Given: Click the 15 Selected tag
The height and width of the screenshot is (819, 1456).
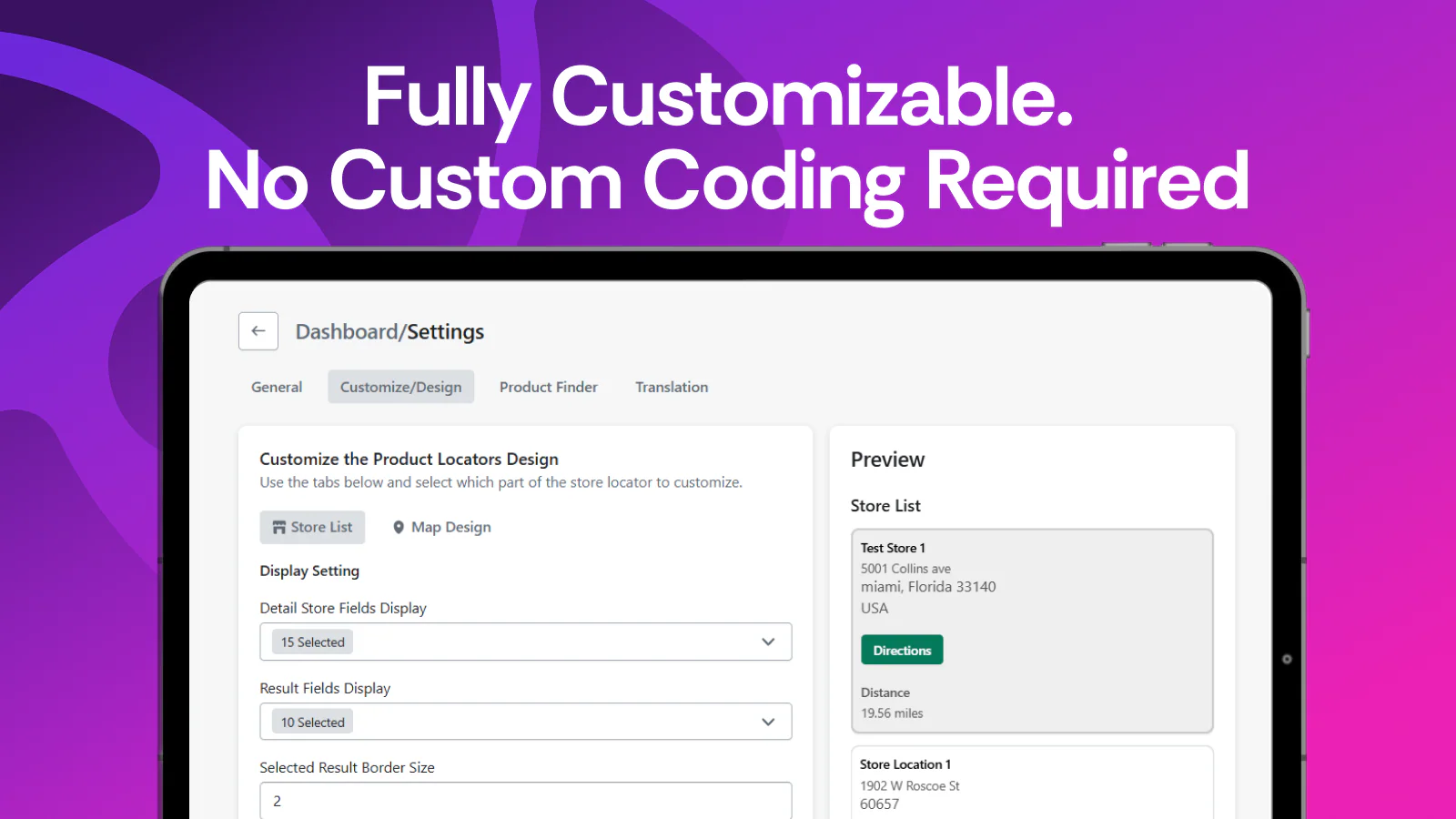Looking at the screenshot, I should coord(312,642).
